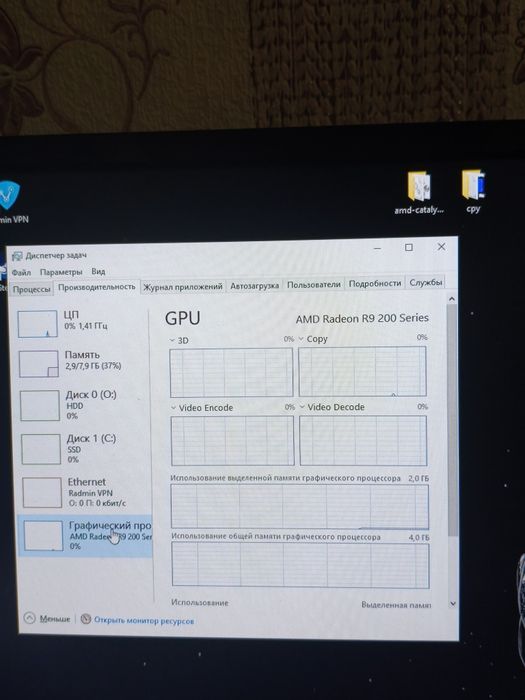This screenshot has width=525, height=700.
Task: Click the 3D usage graph
Action: pos(231,373)
